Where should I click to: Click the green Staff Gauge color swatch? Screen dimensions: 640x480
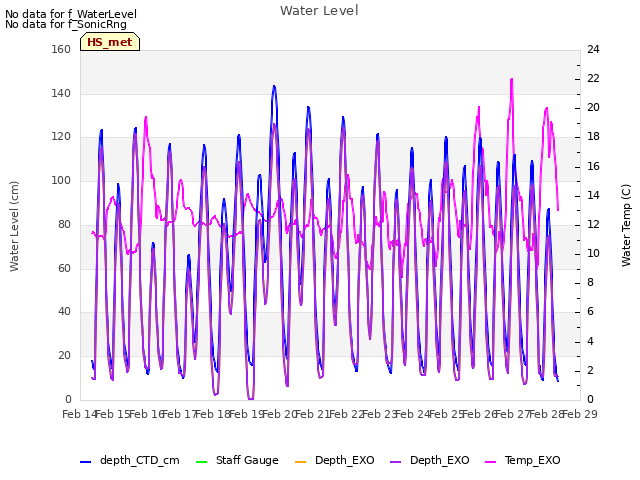[202, 462]
